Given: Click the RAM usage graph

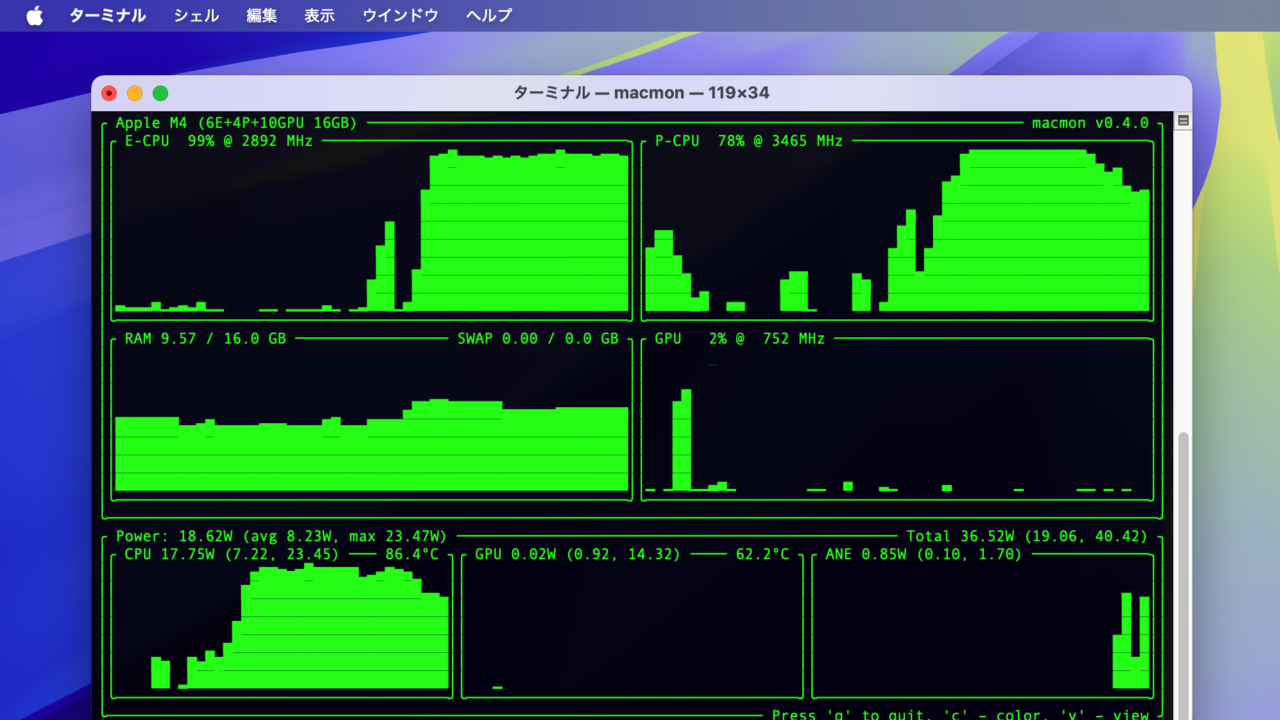Looking at the screenshot, I should [x=372, y=445].
